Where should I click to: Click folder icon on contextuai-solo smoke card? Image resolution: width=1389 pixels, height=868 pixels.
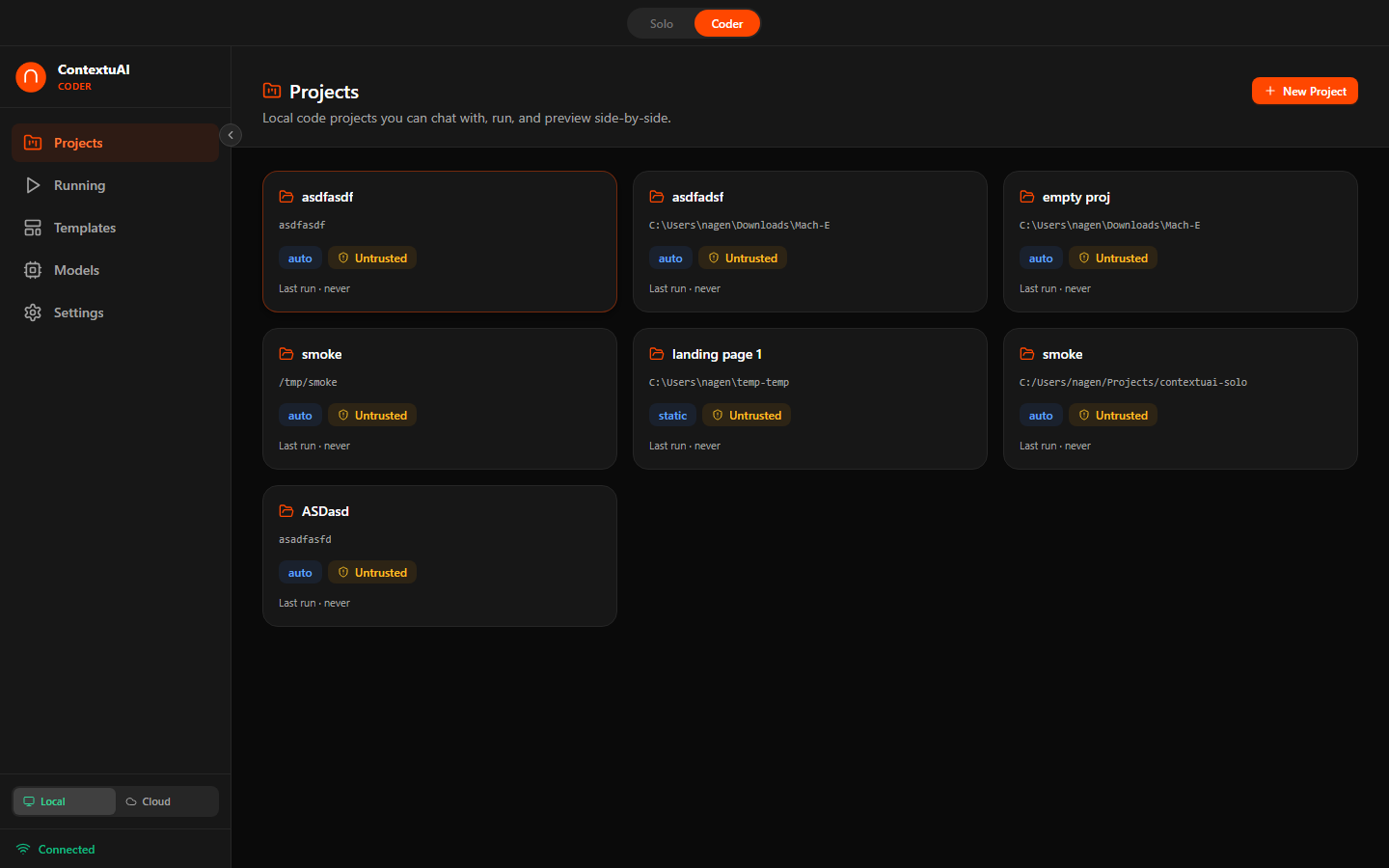click(x=1027, y=354)
